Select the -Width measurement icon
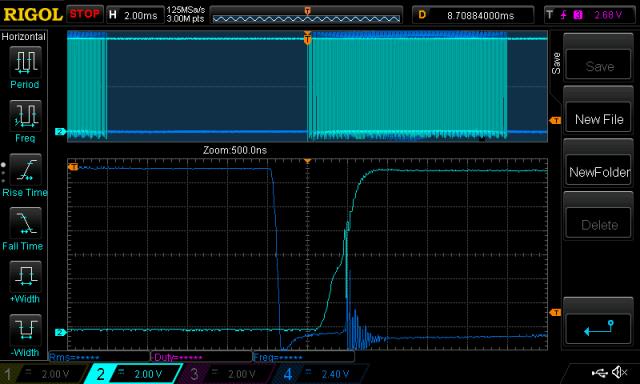The width and height of the screenshot is (640, 384). coord(25,330)
